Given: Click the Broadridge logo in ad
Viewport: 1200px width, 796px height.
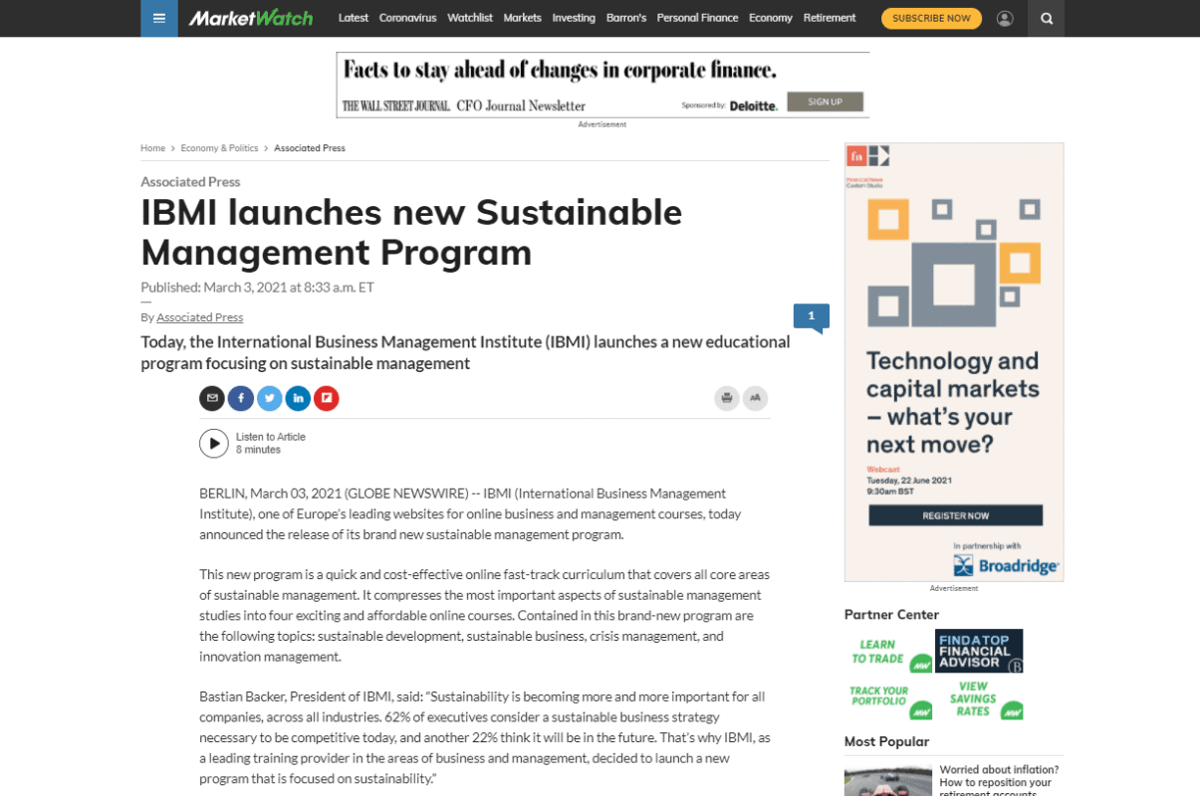Looking at the screenshot, I should [1005, 566].
